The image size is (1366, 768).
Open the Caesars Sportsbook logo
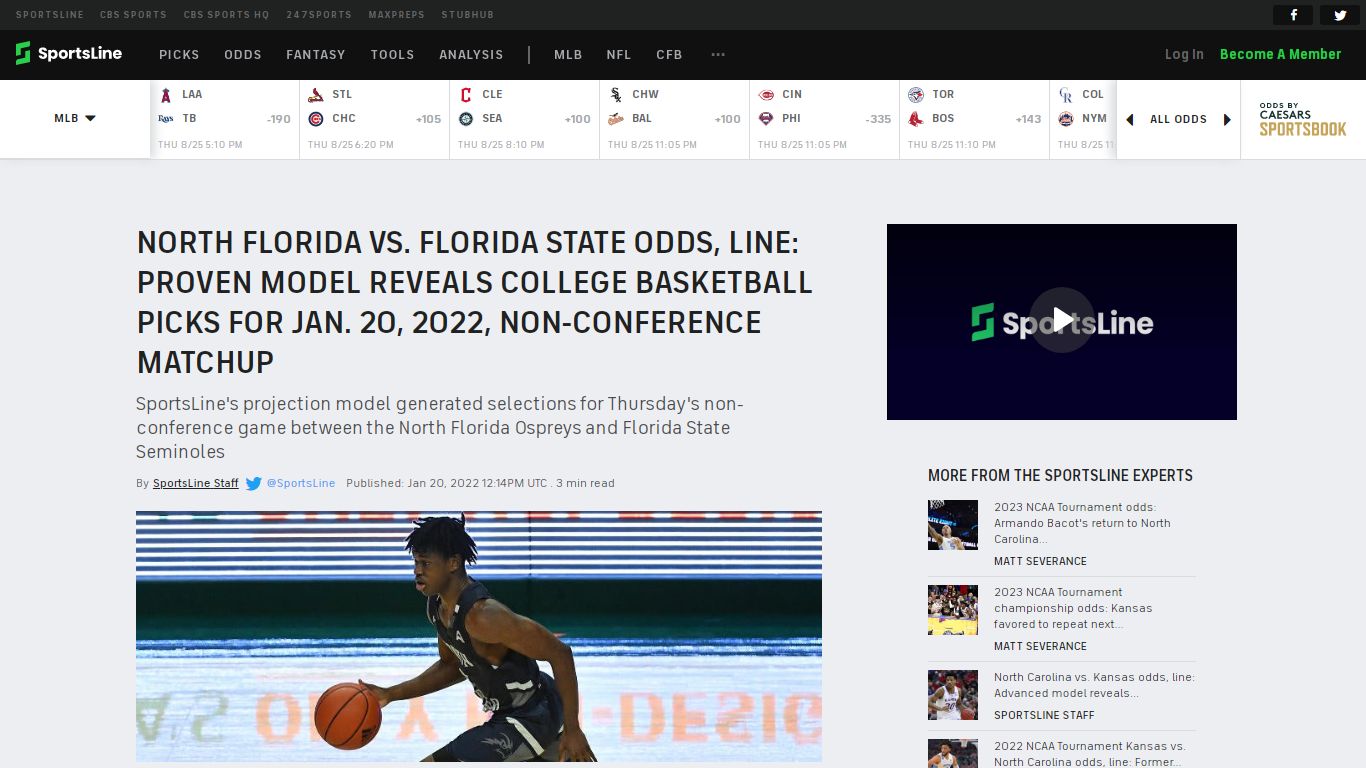point(1303,119)
